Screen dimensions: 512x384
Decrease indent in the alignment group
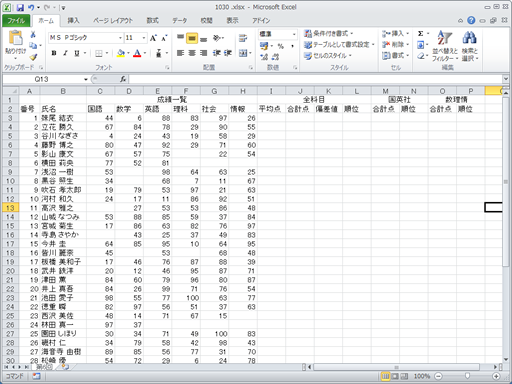pyautogui.click(x=217, y=53)
